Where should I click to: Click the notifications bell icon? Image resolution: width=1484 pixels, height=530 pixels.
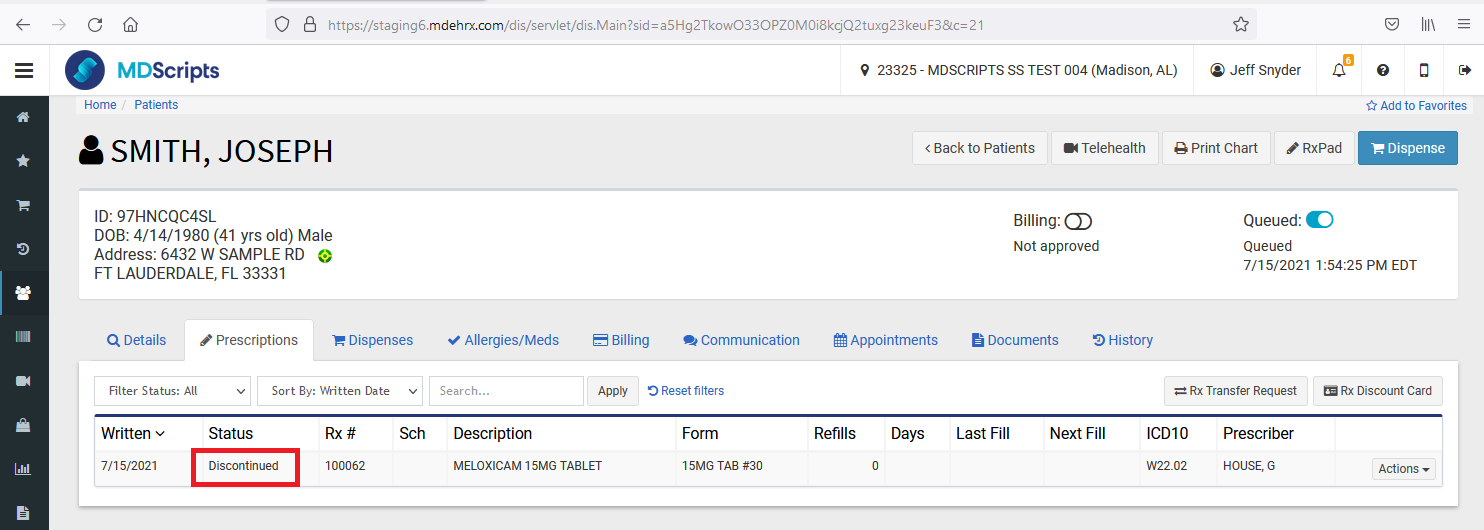coord(1339,70)
